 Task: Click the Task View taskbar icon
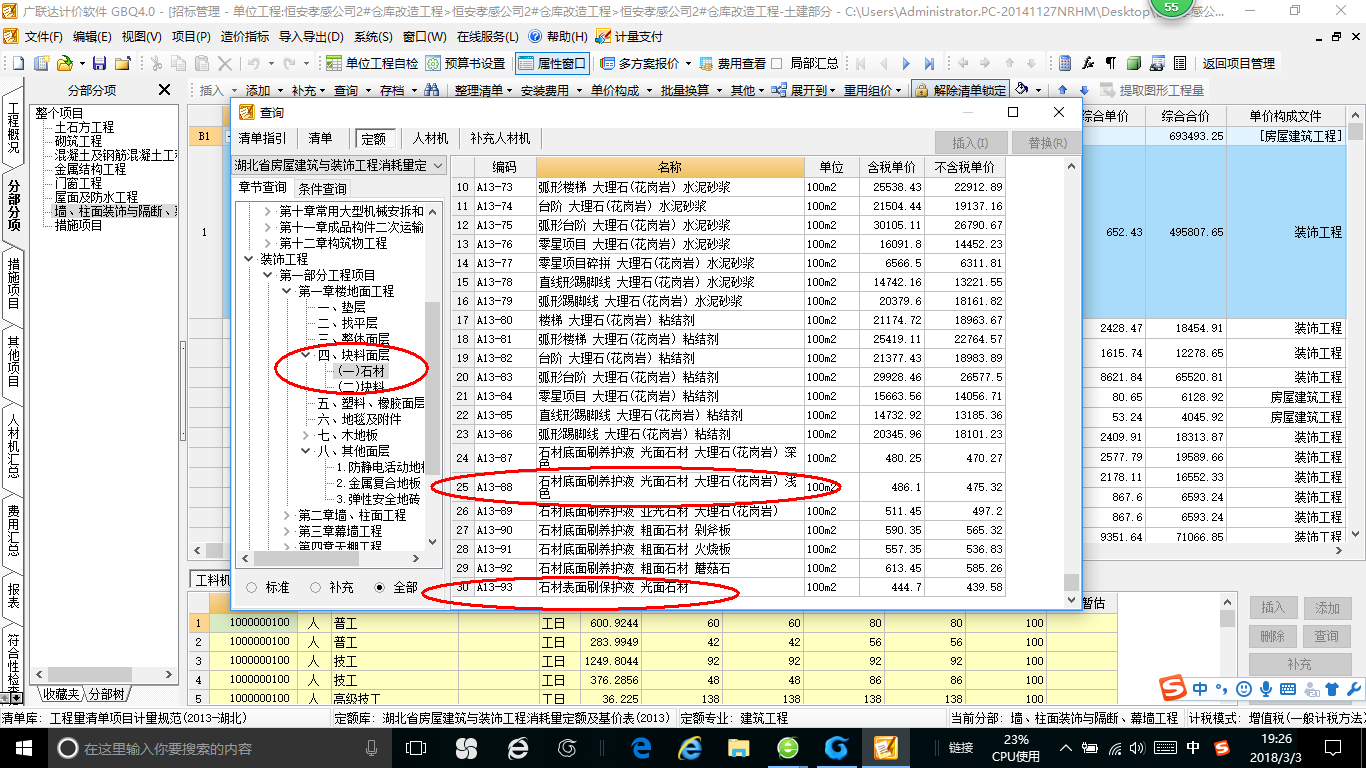pyautogui.click(x=417, y=747)
